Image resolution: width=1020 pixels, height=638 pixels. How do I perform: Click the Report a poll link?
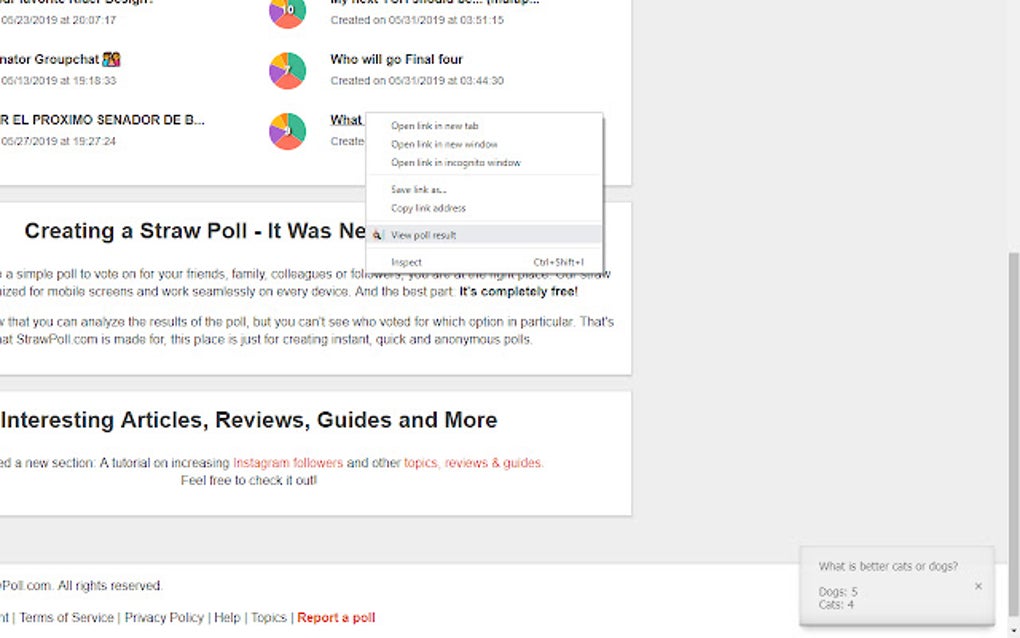click(336, 617)
